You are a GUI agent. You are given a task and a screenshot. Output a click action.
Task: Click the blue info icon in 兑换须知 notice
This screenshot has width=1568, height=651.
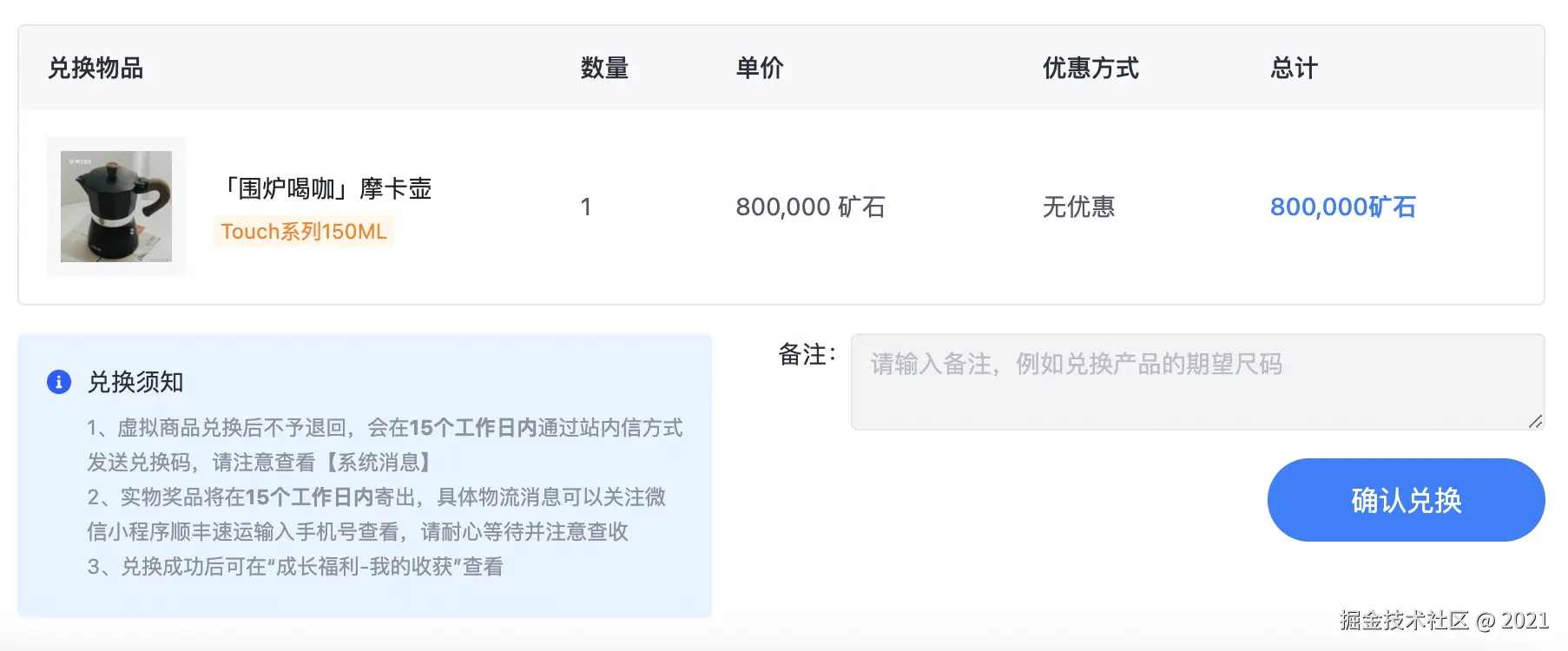coord(59,382)
